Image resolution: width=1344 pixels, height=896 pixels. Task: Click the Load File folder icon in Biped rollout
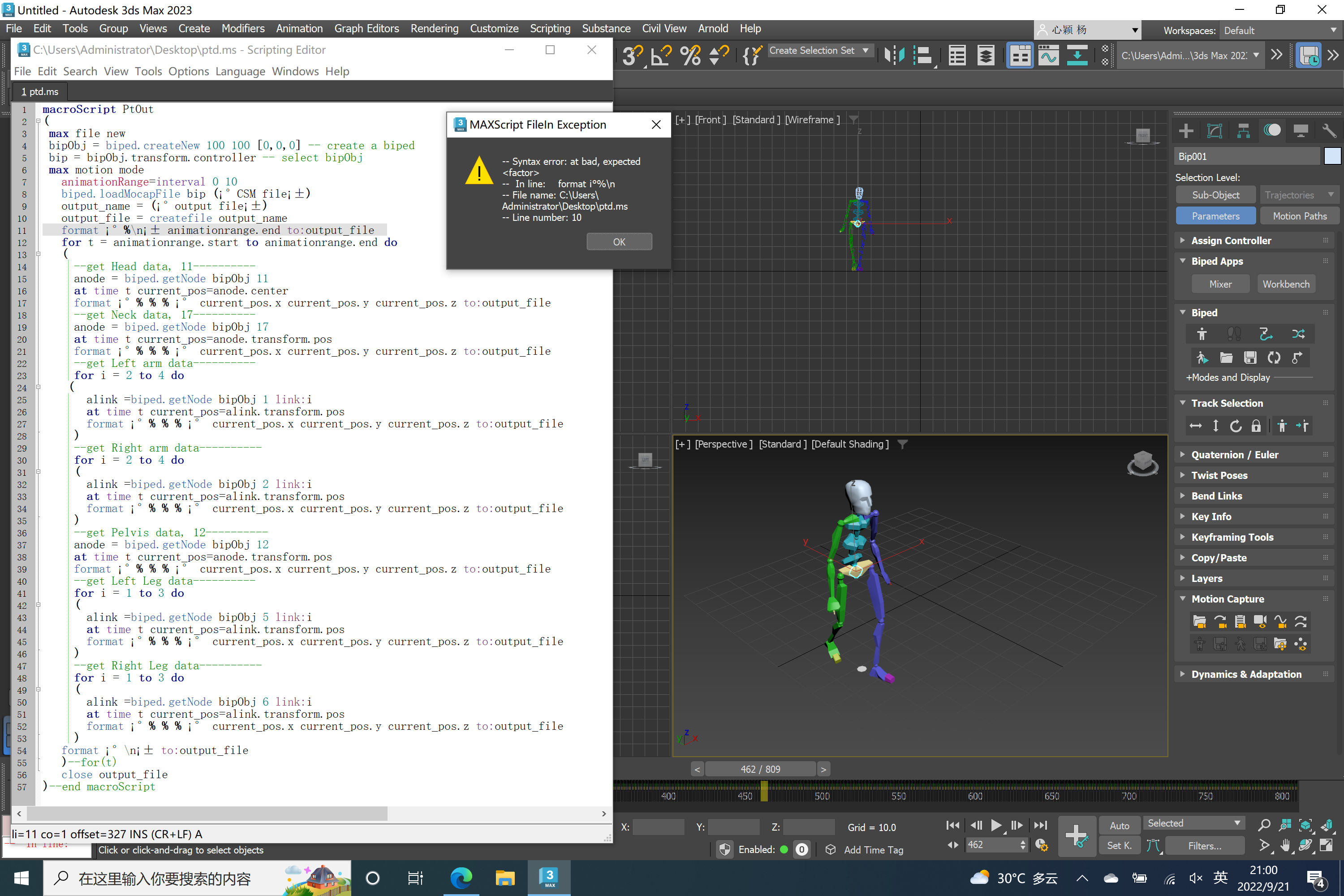[x=1226, y=358]
